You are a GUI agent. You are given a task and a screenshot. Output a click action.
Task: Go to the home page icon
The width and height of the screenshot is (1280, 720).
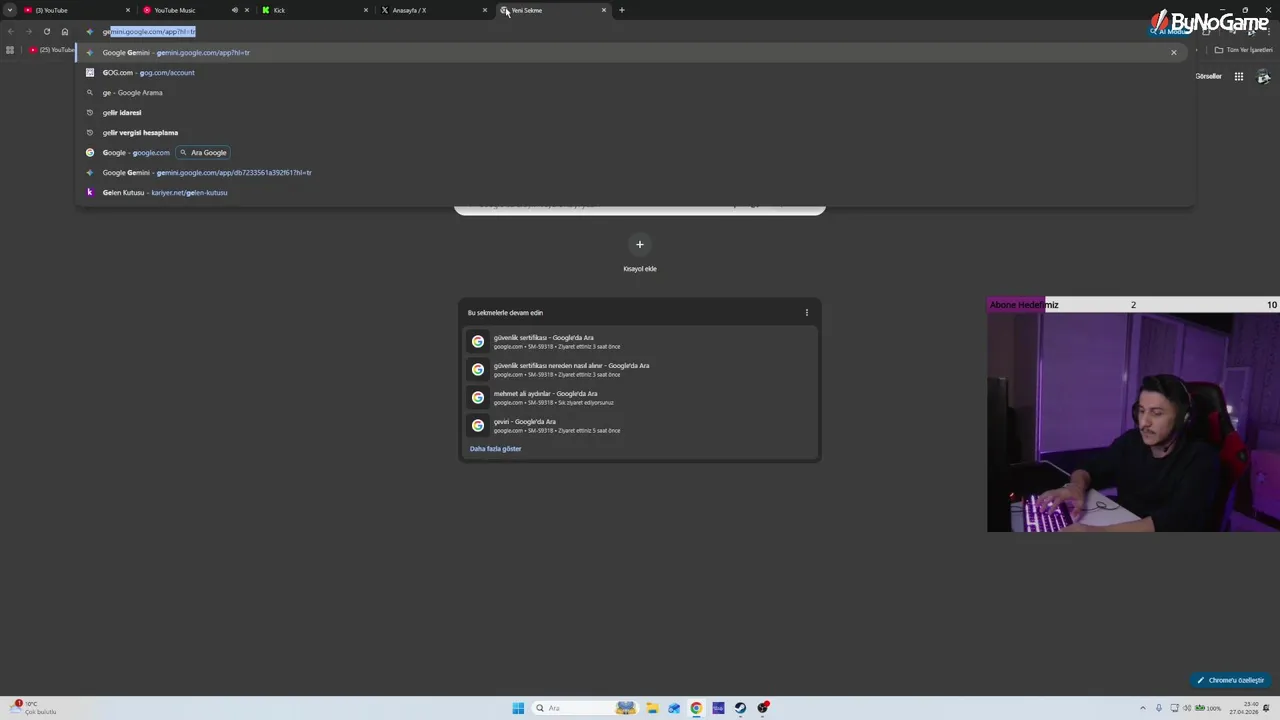pyautogui.click(x=65, y=31)
